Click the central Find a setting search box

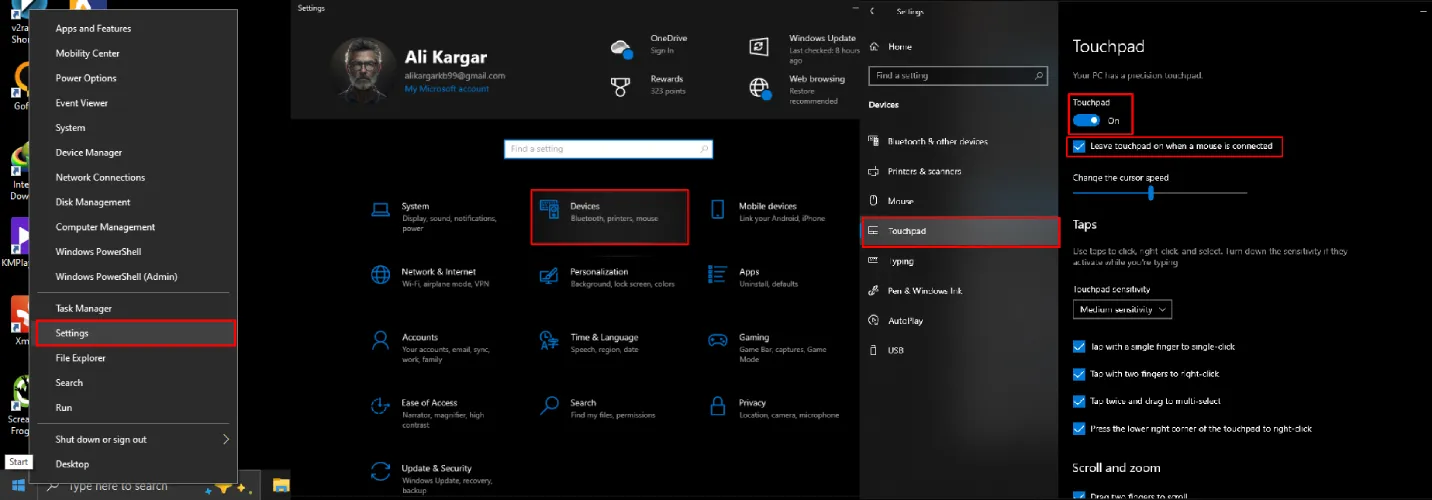click(x=607, y=149)
